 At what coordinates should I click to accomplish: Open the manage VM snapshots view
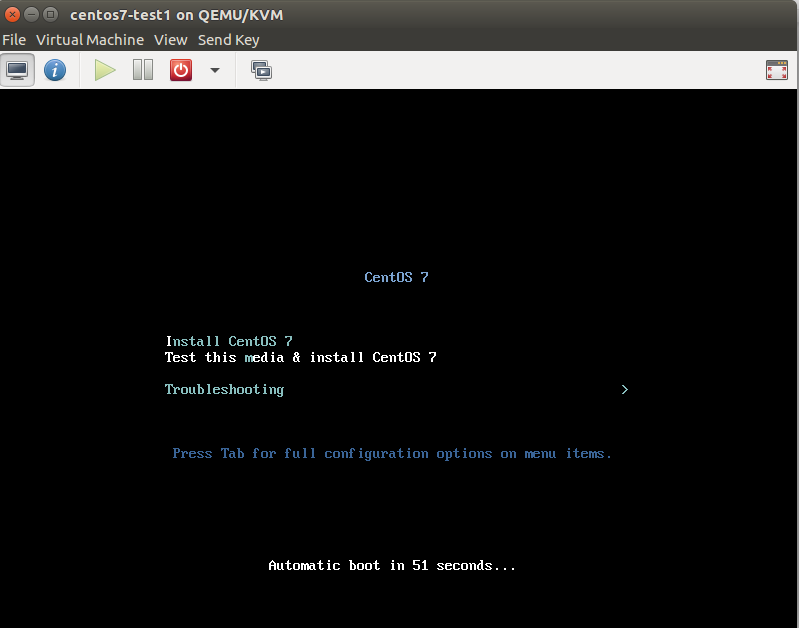(261, 70)
